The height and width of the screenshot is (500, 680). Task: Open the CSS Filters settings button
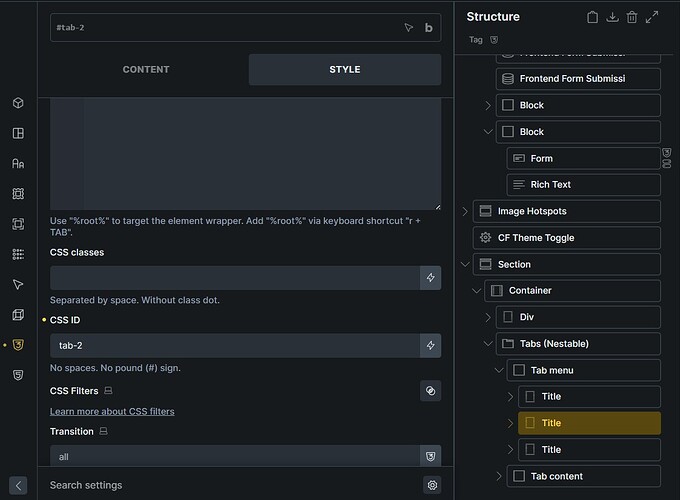430,390
